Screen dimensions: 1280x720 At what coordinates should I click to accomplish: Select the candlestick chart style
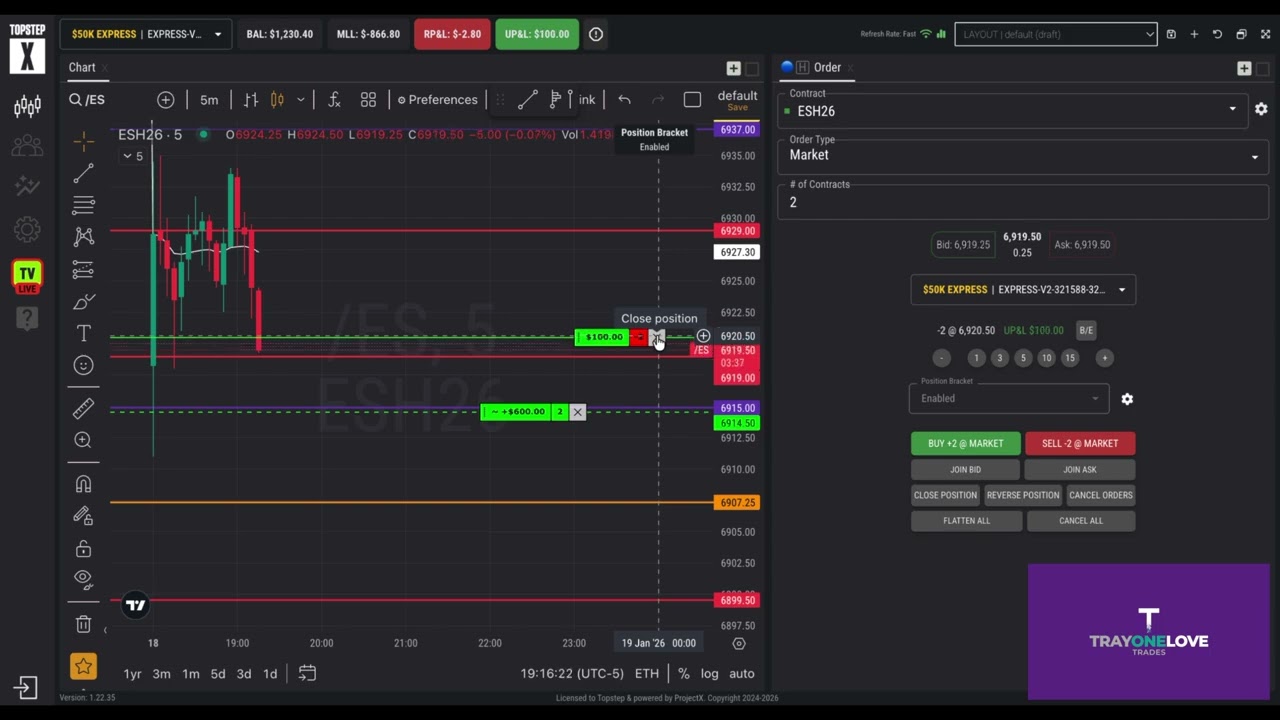pyautogui.click(x=277, y=100)
